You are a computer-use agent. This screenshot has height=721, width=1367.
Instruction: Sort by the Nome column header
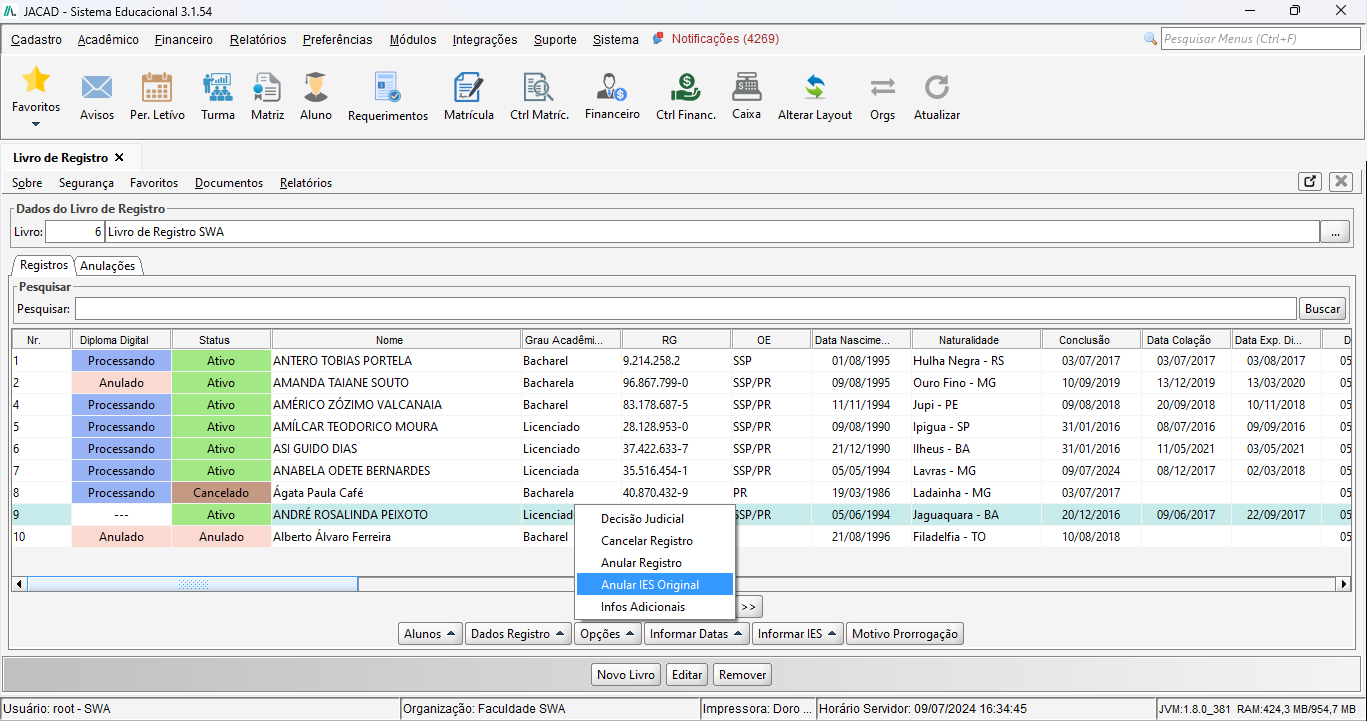[x=396, y=340]
